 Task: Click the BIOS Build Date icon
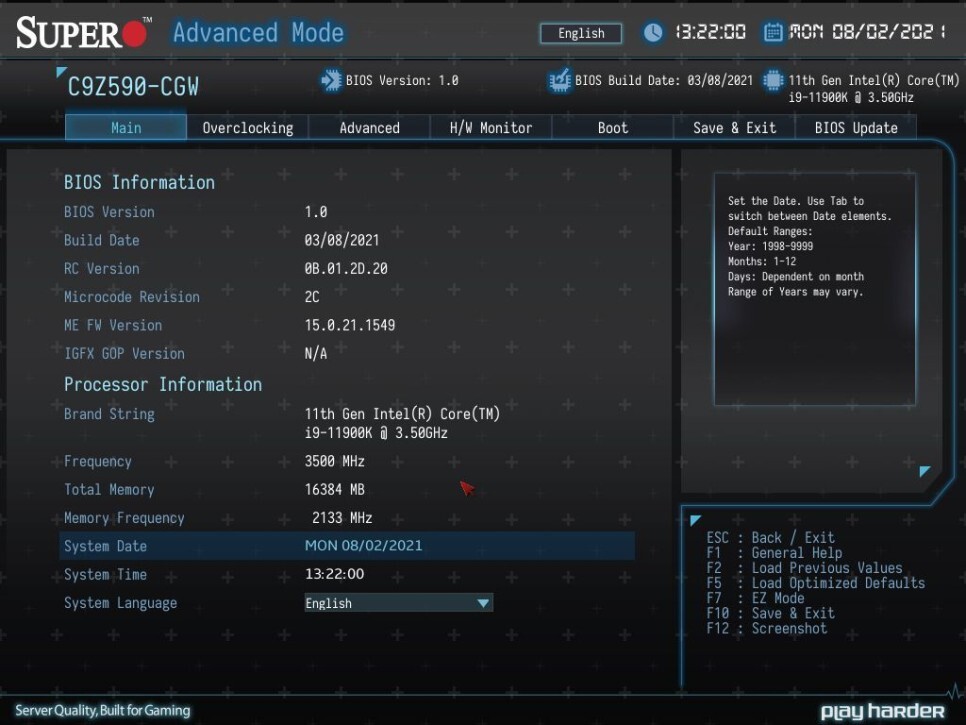point(559,81)
